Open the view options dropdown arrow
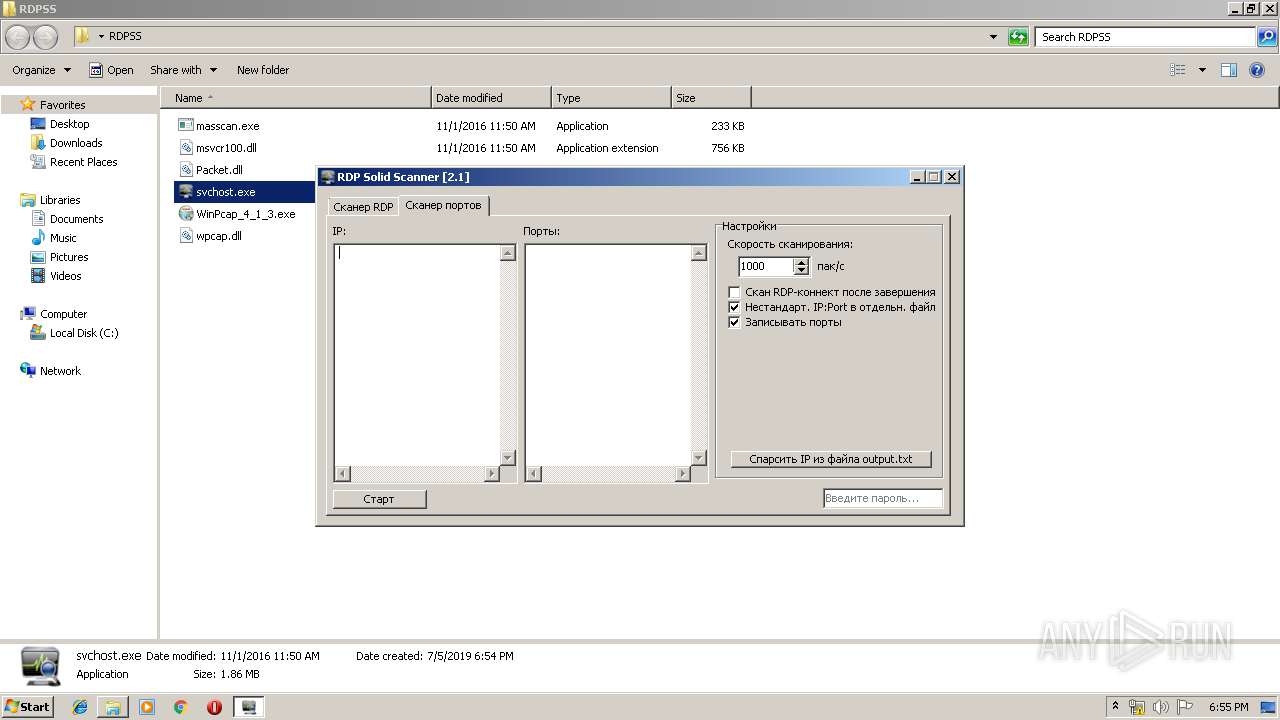Viewport: 1280px width, 720px height. pyautogui.click(x=1202, y=70)
